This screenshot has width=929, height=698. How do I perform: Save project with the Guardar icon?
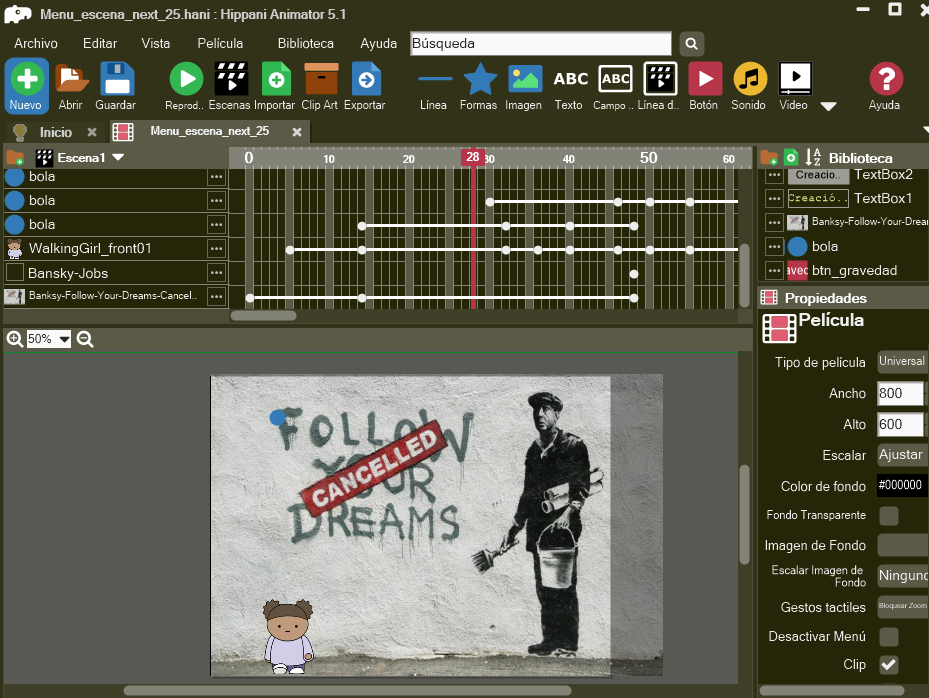pos(116,86)
